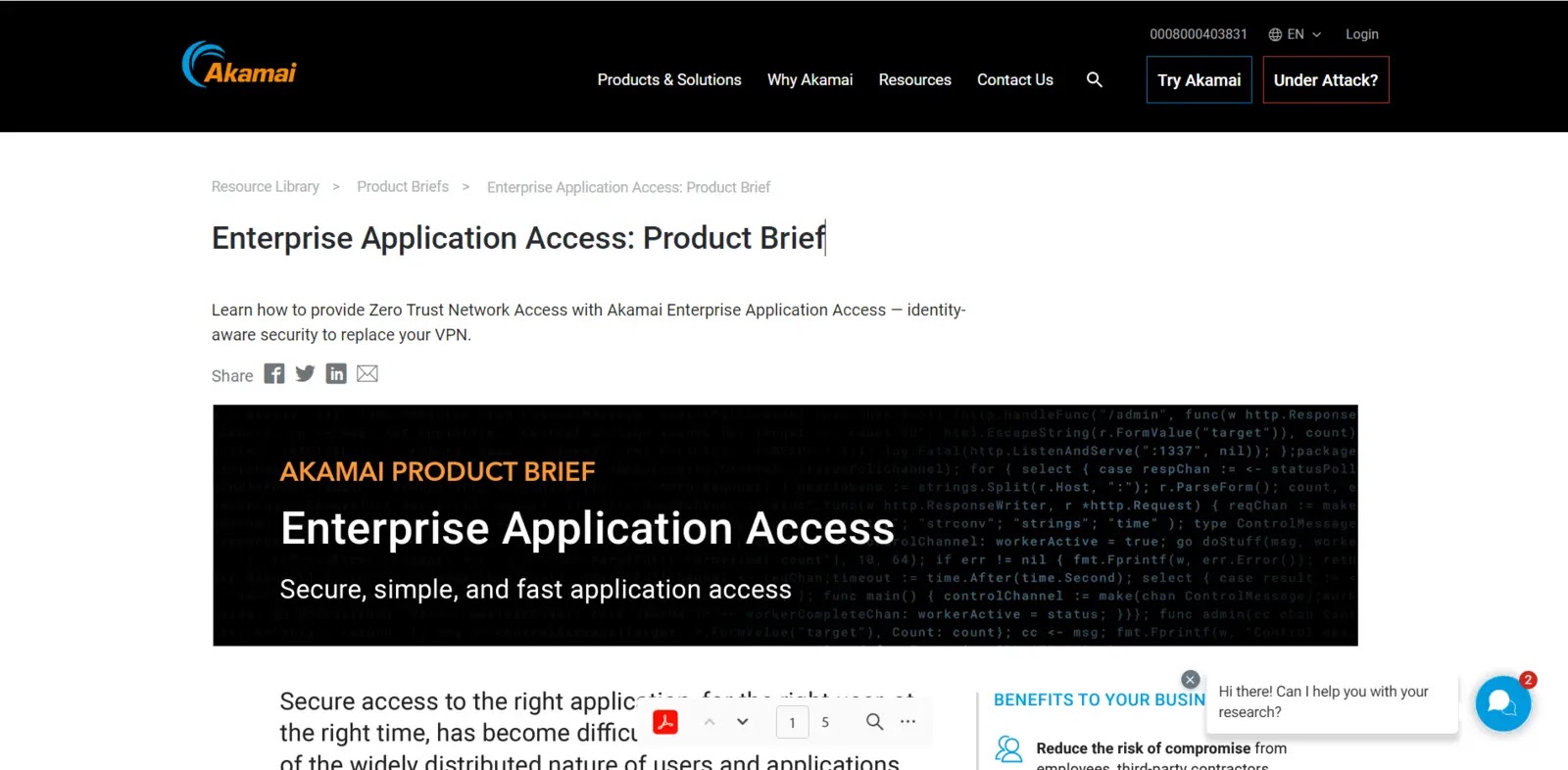Click Enterprise Application Access breadcrumb
The width and height of the screenshot is (1568, 770).
point(629,187)
